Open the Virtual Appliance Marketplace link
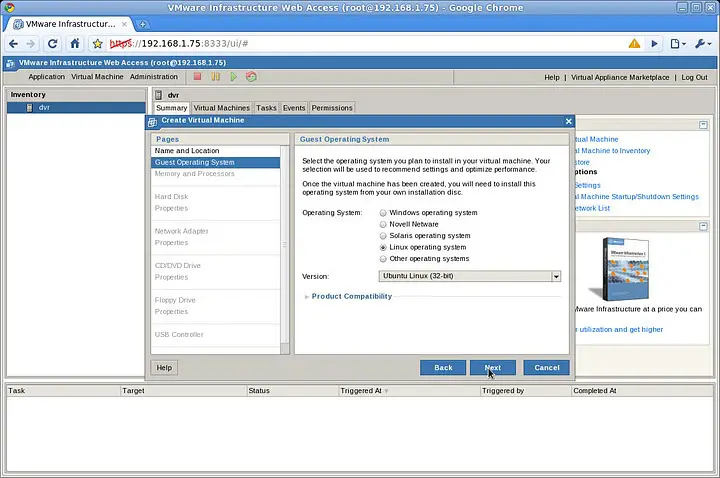This screenshot has height=478, width=720. pyautogui.click(x=620, y=77)
